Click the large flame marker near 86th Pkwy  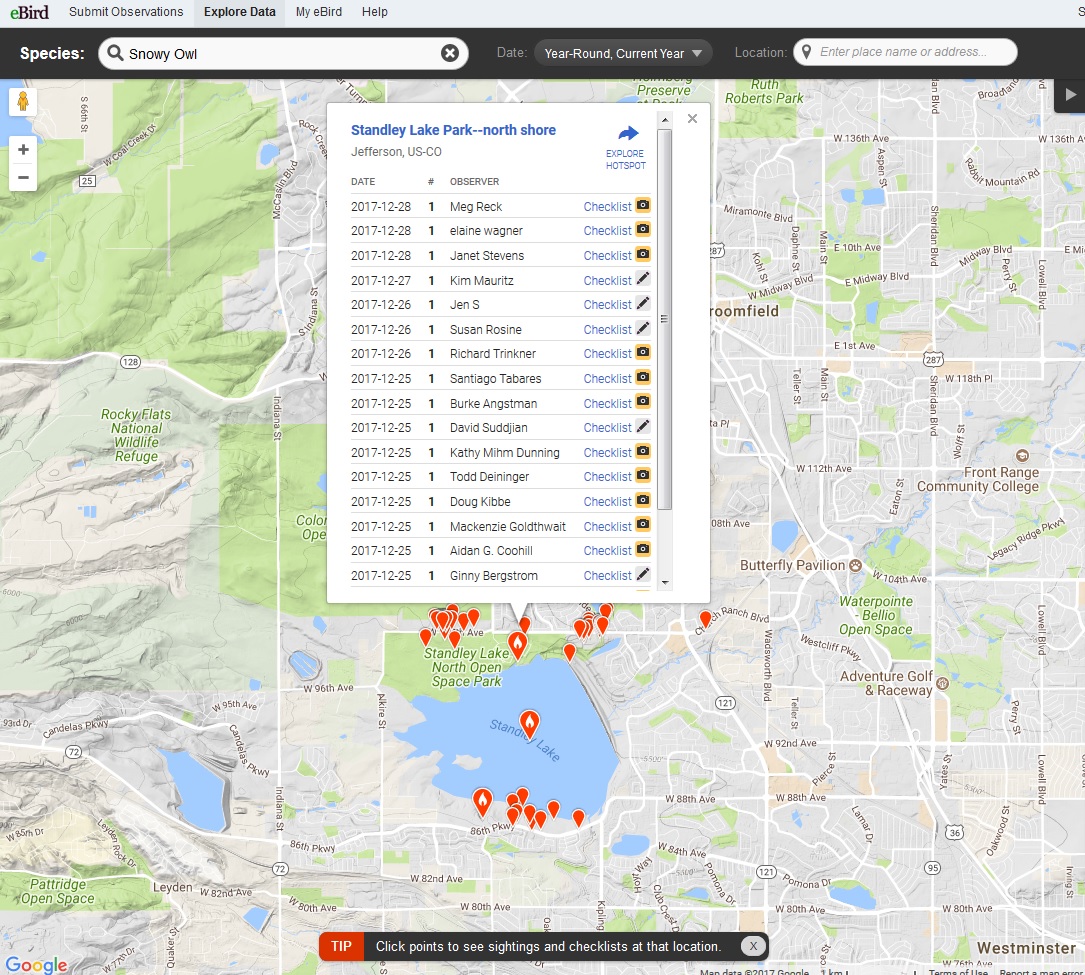click(x=482, y=802)
